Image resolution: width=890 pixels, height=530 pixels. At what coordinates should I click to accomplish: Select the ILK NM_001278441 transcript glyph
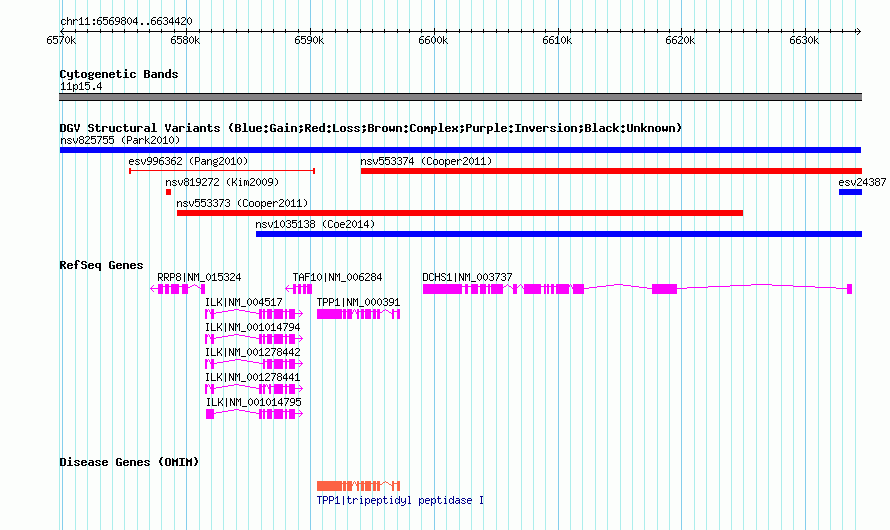click(254, 389)
